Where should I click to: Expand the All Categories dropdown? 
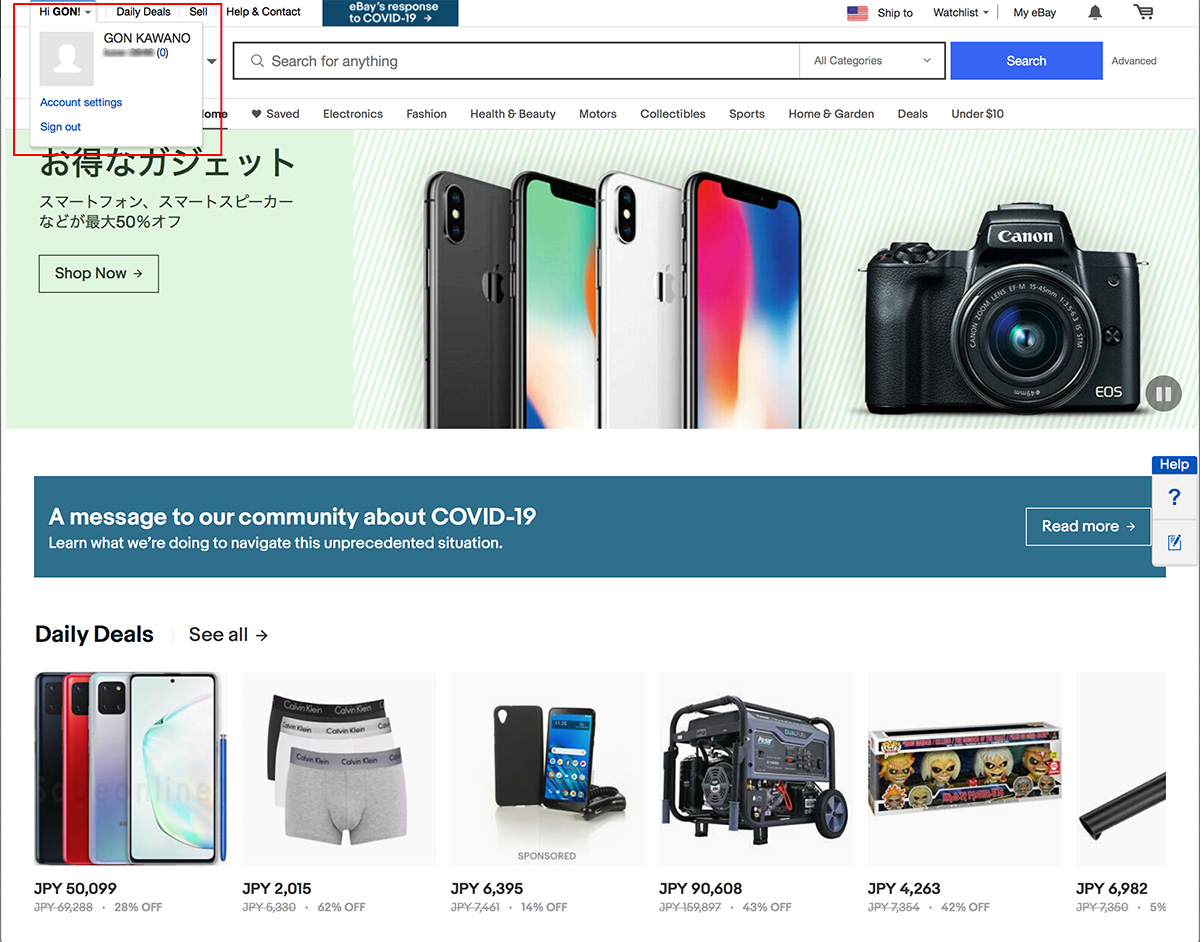[872, 61]
